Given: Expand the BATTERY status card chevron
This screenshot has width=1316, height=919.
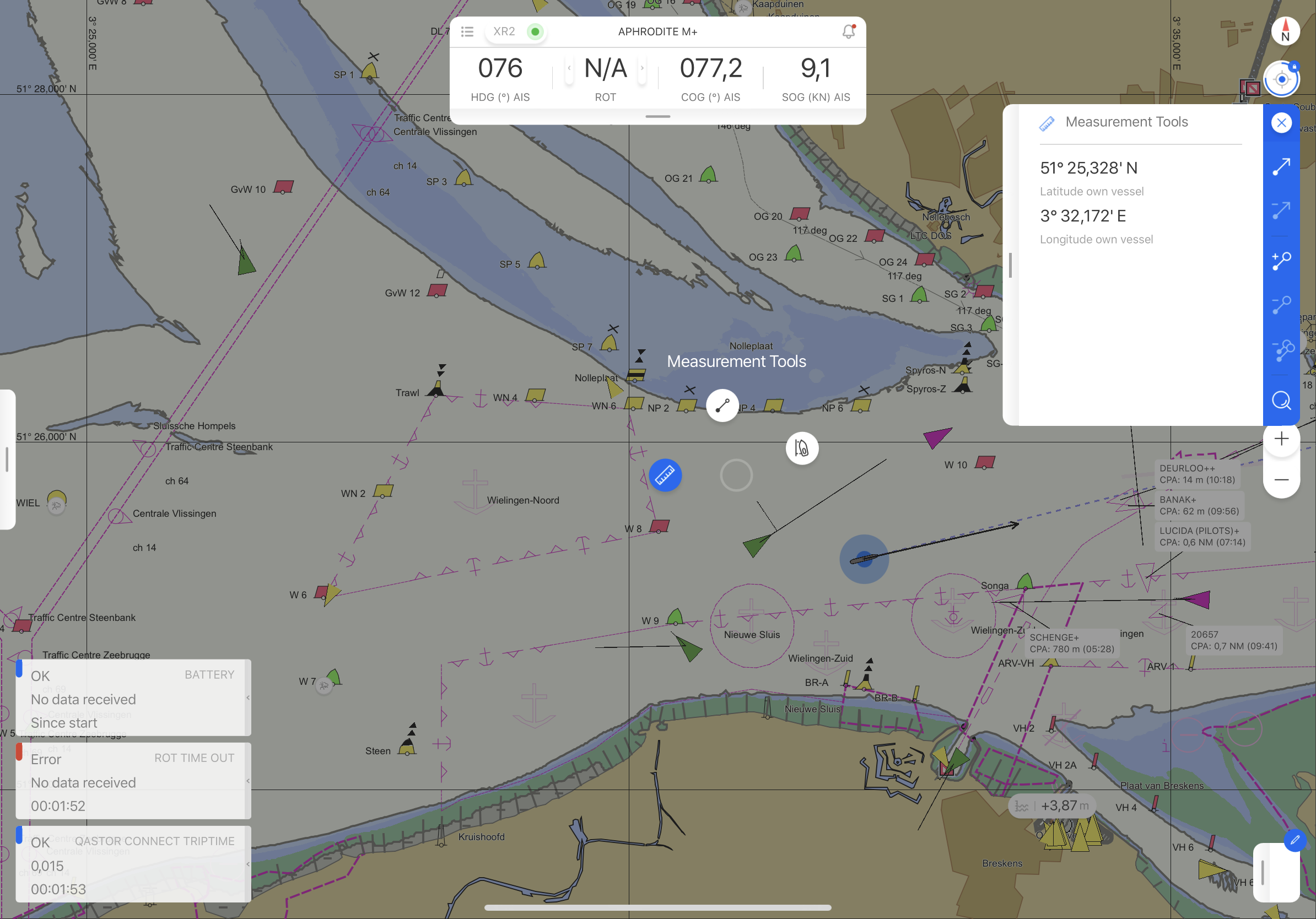Looking at the screenshot, I should (247, 698).
